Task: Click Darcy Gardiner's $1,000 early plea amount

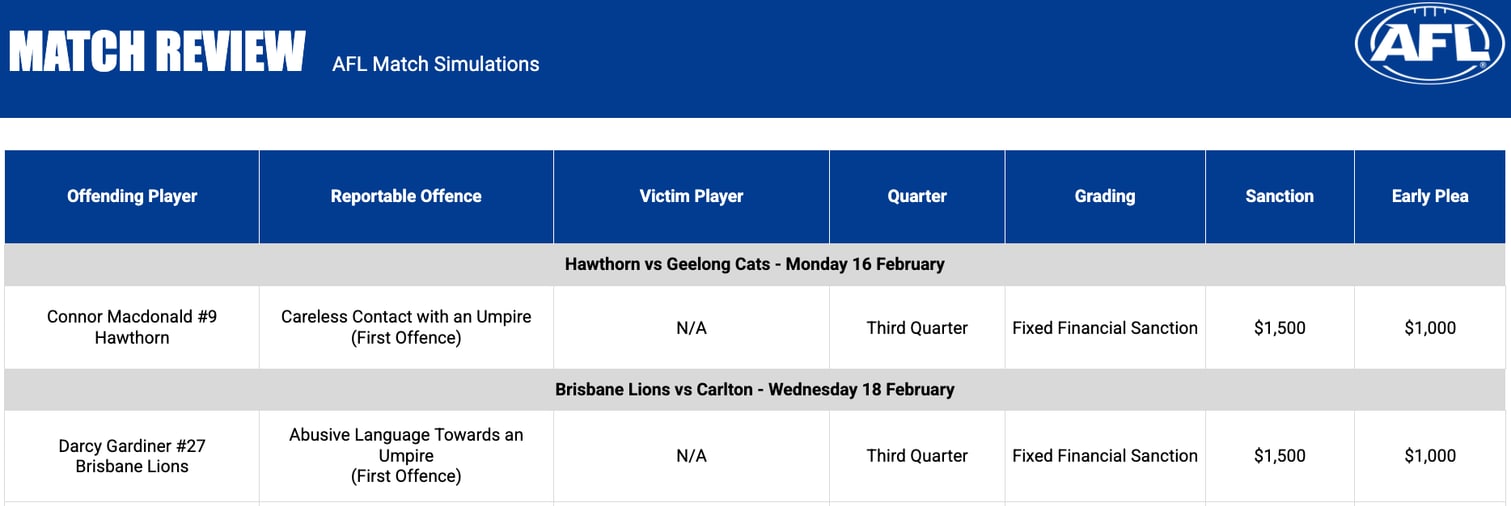Action: pos(1430,456)
